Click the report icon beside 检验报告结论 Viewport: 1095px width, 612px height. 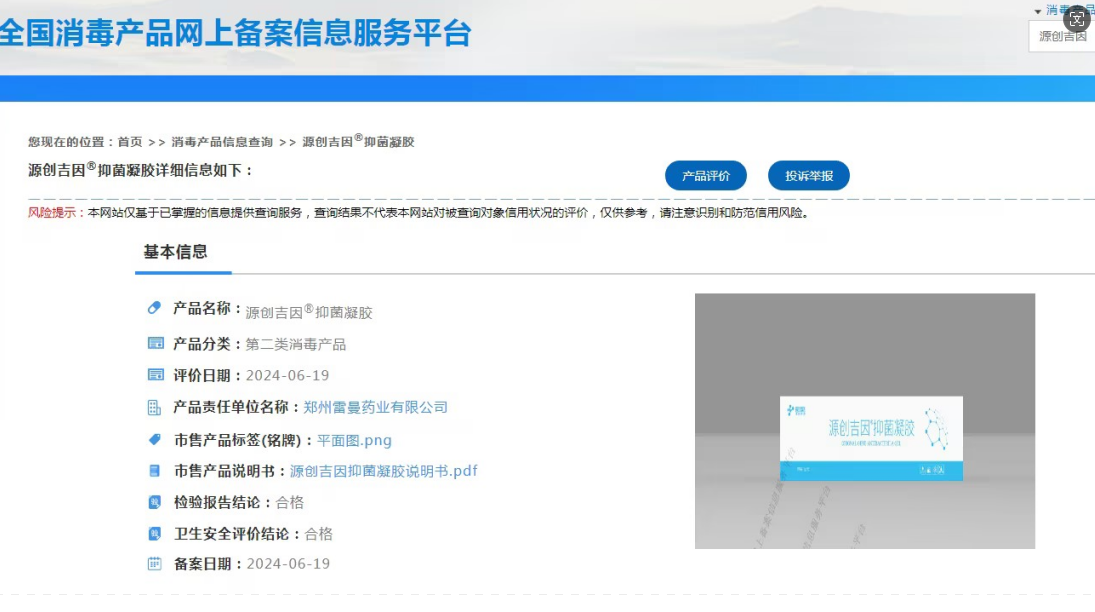154,502
